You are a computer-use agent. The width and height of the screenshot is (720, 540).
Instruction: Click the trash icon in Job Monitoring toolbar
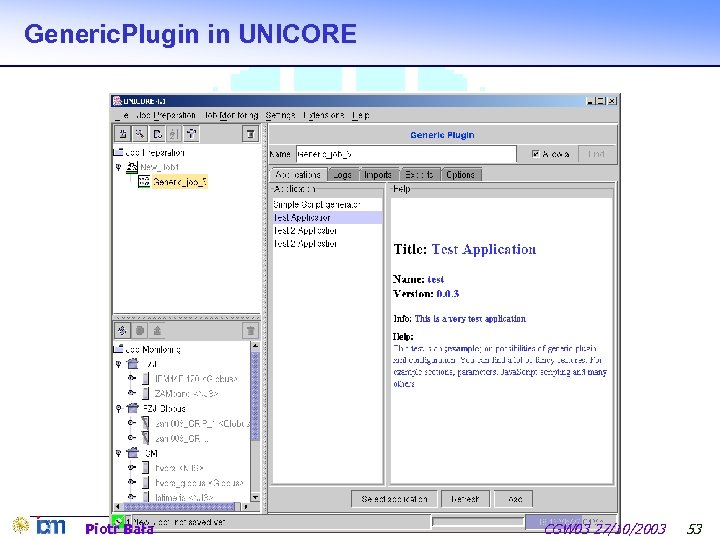tap(250, 330)
